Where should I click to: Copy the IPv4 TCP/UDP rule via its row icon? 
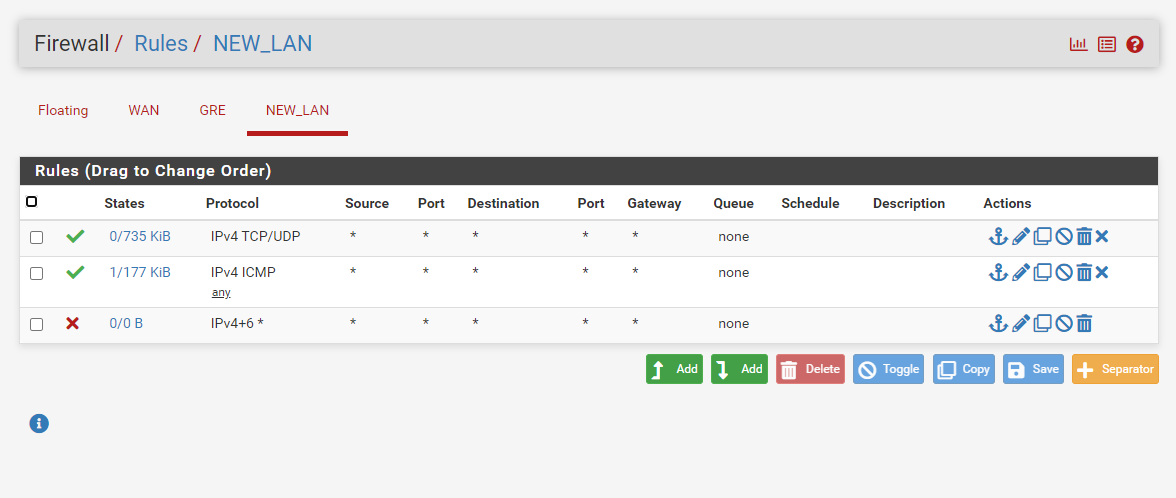tap(1043, 237)
